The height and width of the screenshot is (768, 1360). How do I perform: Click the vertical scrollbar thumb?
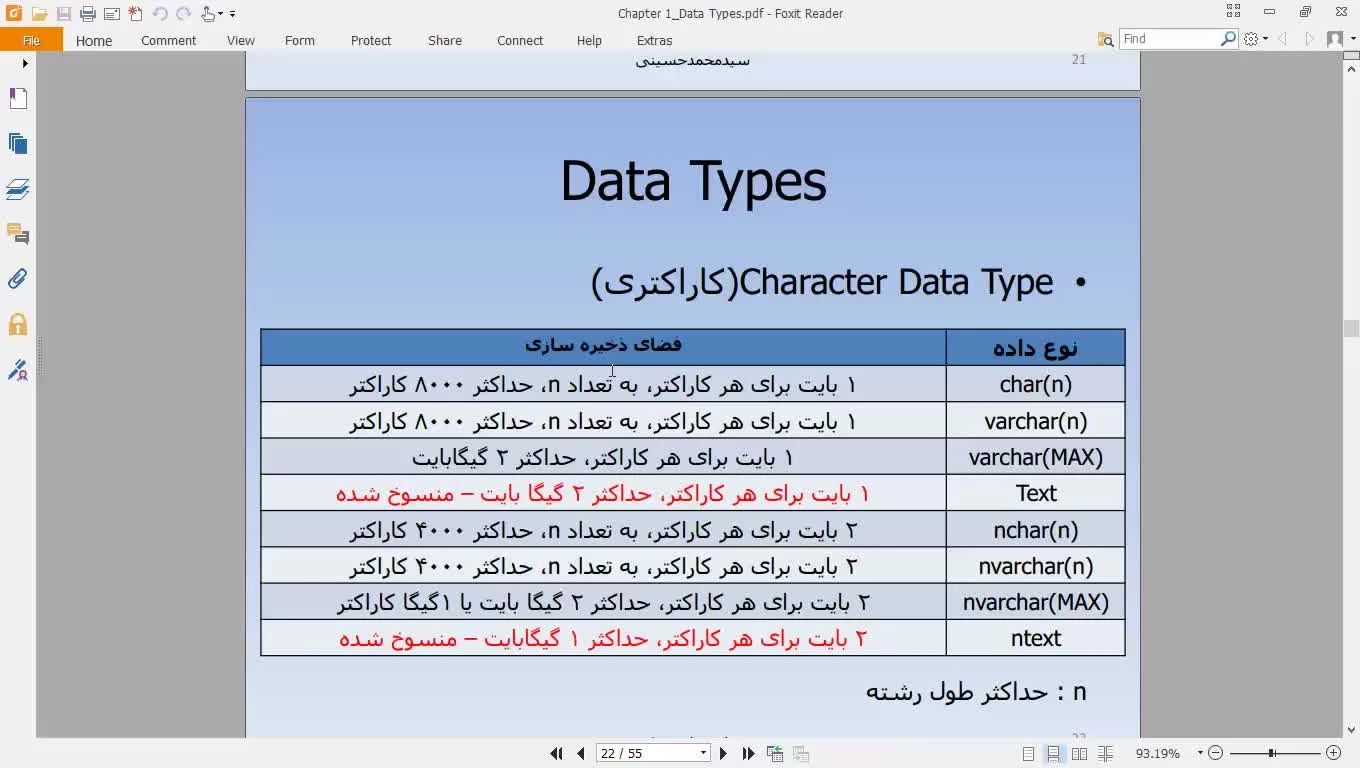pyautogui.click(x=1351, y=329)
